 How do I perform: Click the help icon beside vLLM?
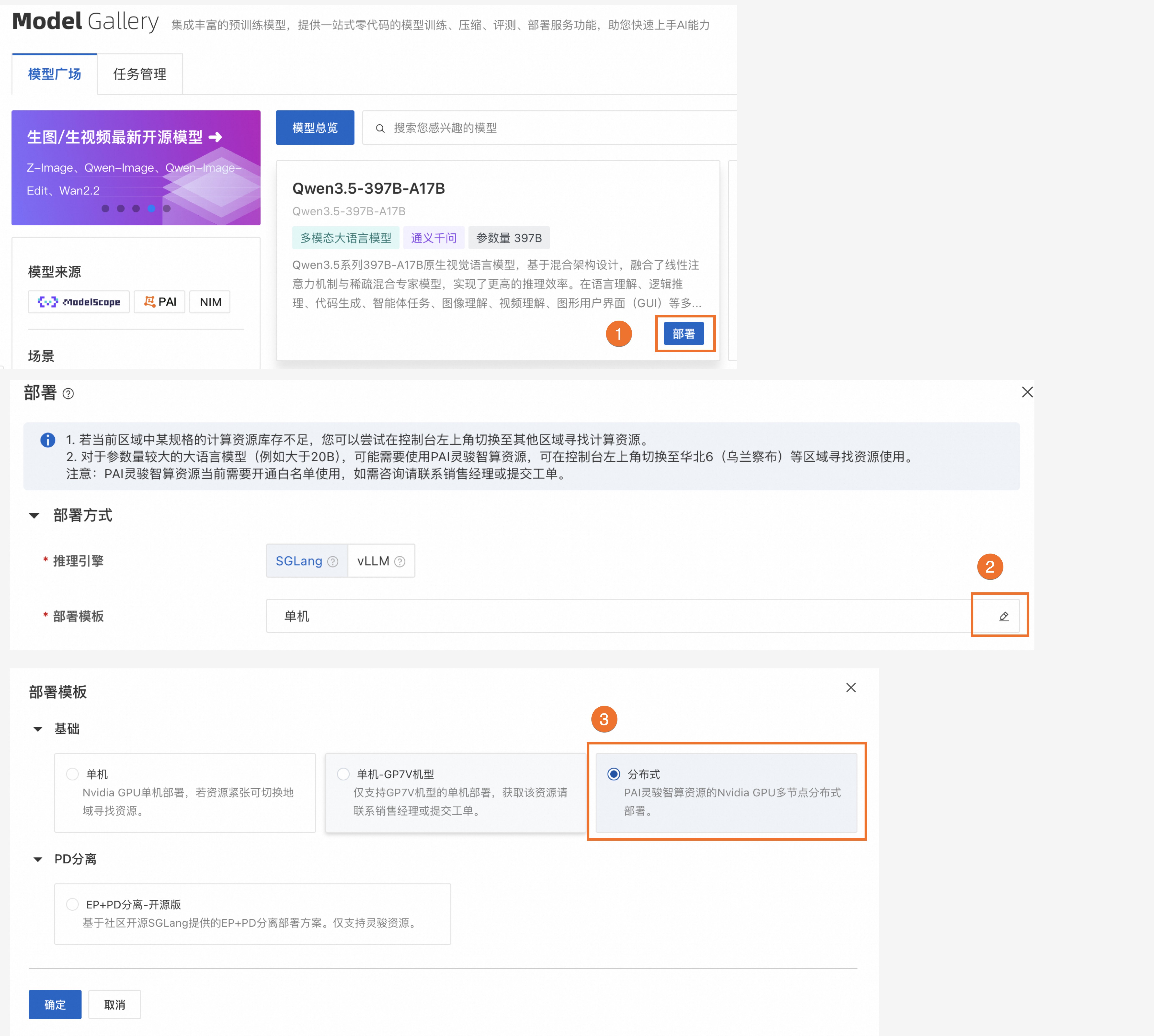pyautogui.click(x=400, y=562)
